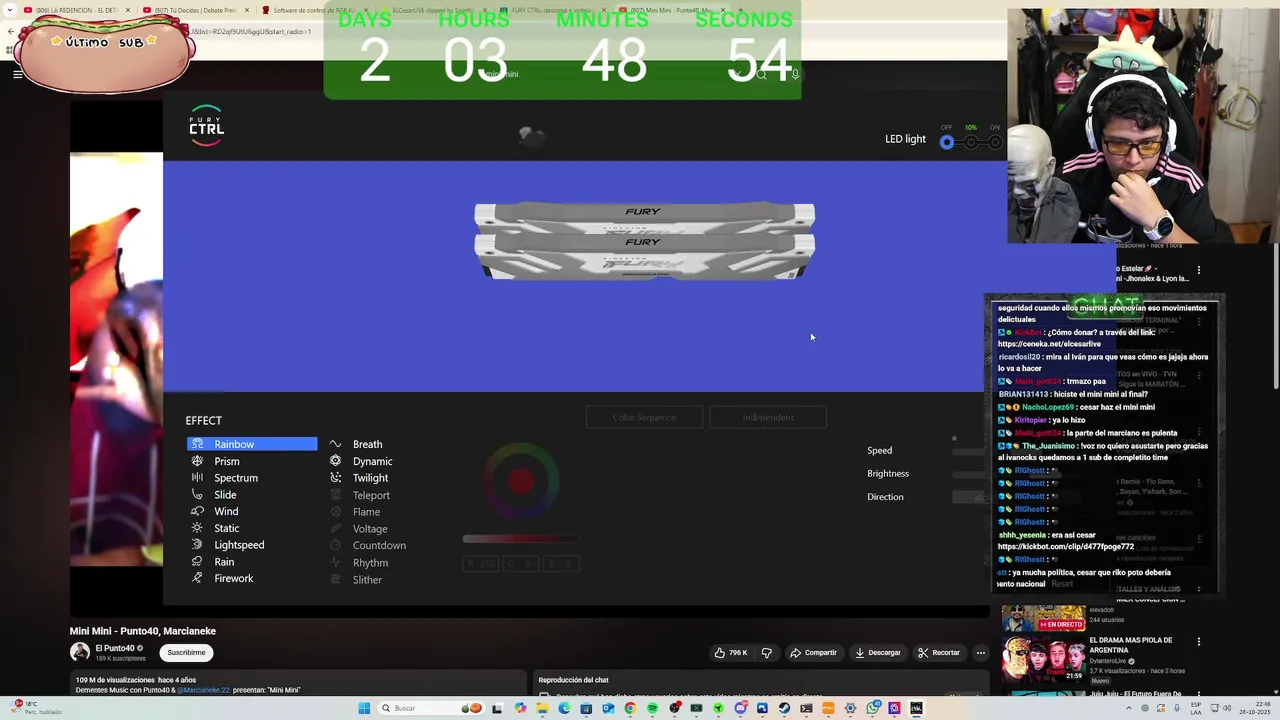Click the red color gradient bar
Image resolution: width=1280 pixels, height=720 pixels.
tap(520, 539)
